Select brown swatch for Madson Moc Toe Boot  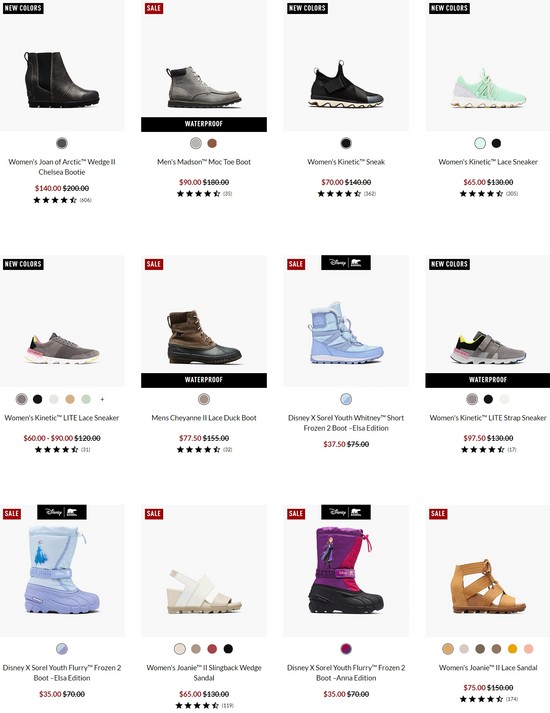click(x=212, y=143)
